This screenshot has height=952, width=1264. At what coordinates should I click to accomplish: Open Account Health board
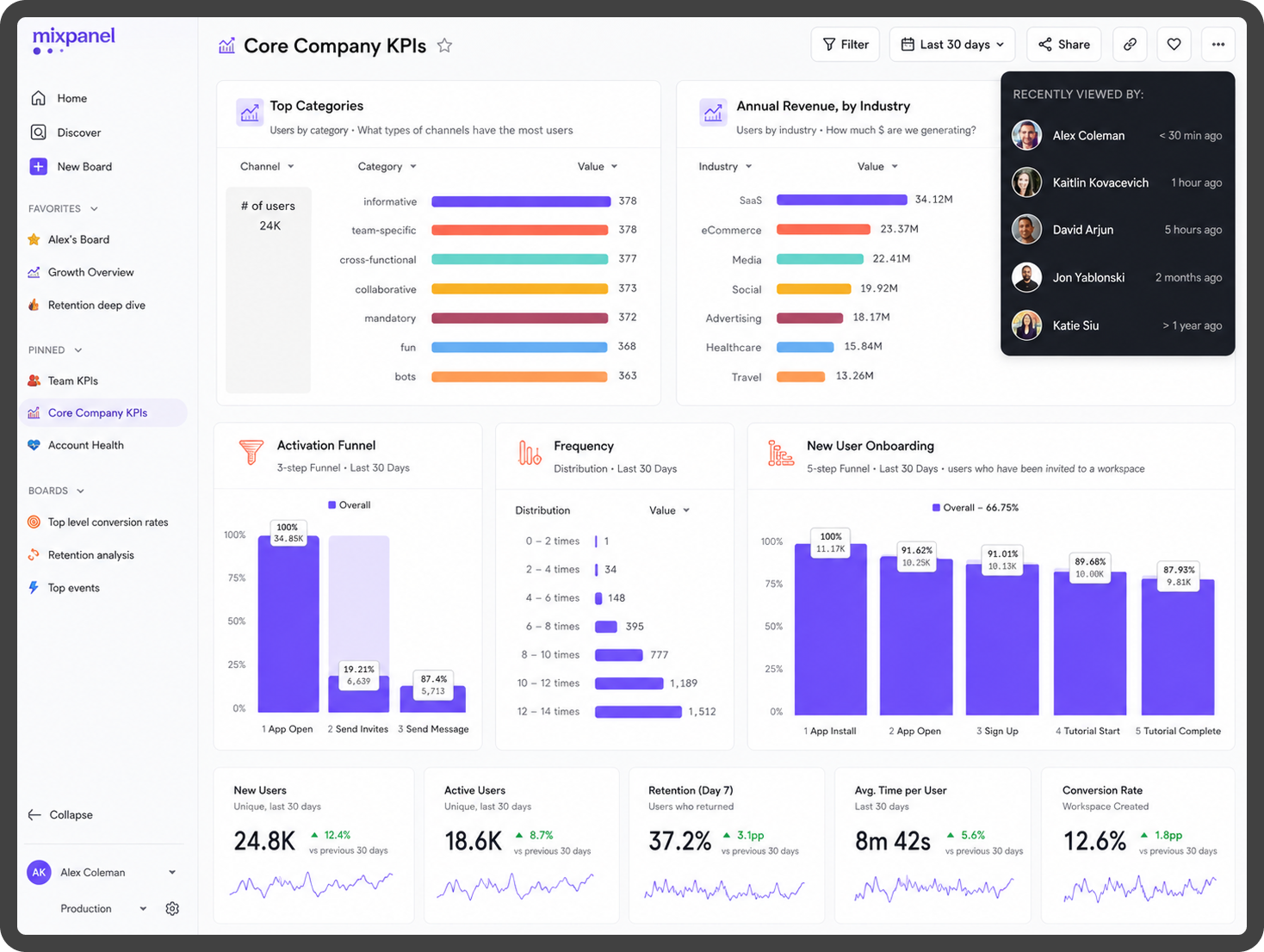(x=76, y=445)
